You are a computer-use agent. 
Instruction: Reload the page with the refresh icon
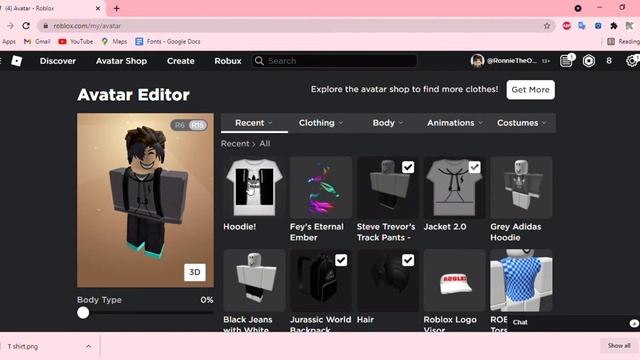[26, 26]
